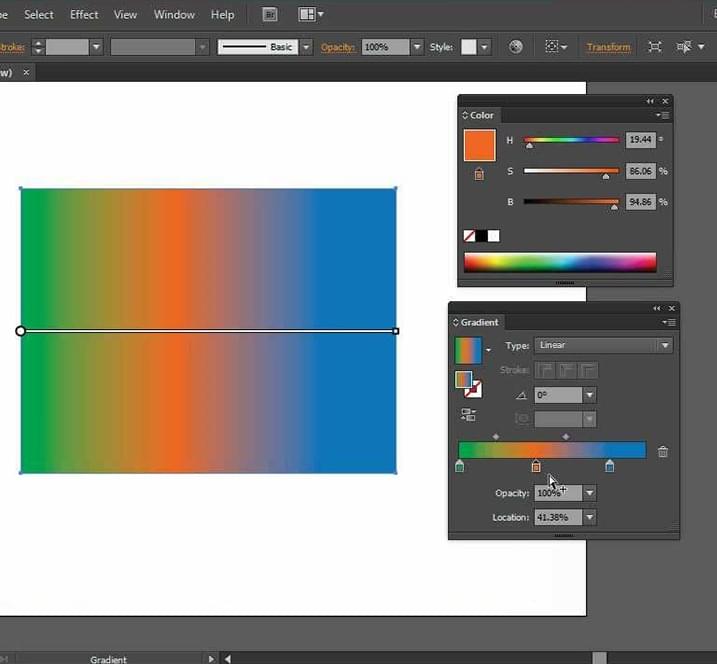Click the Bridge icon in menu bar

pyautogui.click(x=269, y=14)
